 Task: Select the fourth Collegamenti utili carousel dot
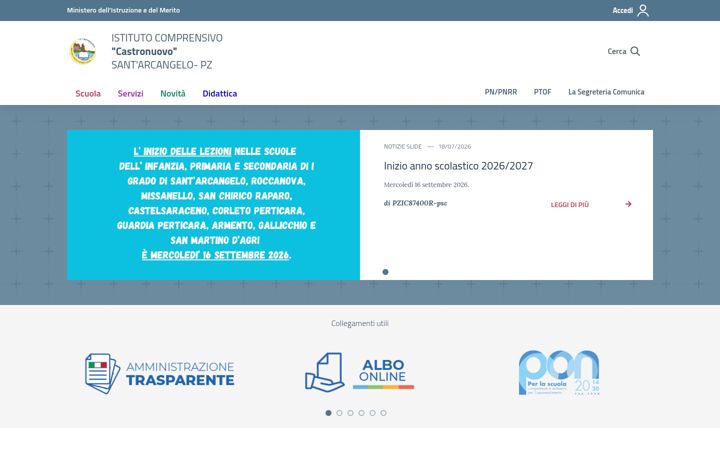tap(361, 413)
